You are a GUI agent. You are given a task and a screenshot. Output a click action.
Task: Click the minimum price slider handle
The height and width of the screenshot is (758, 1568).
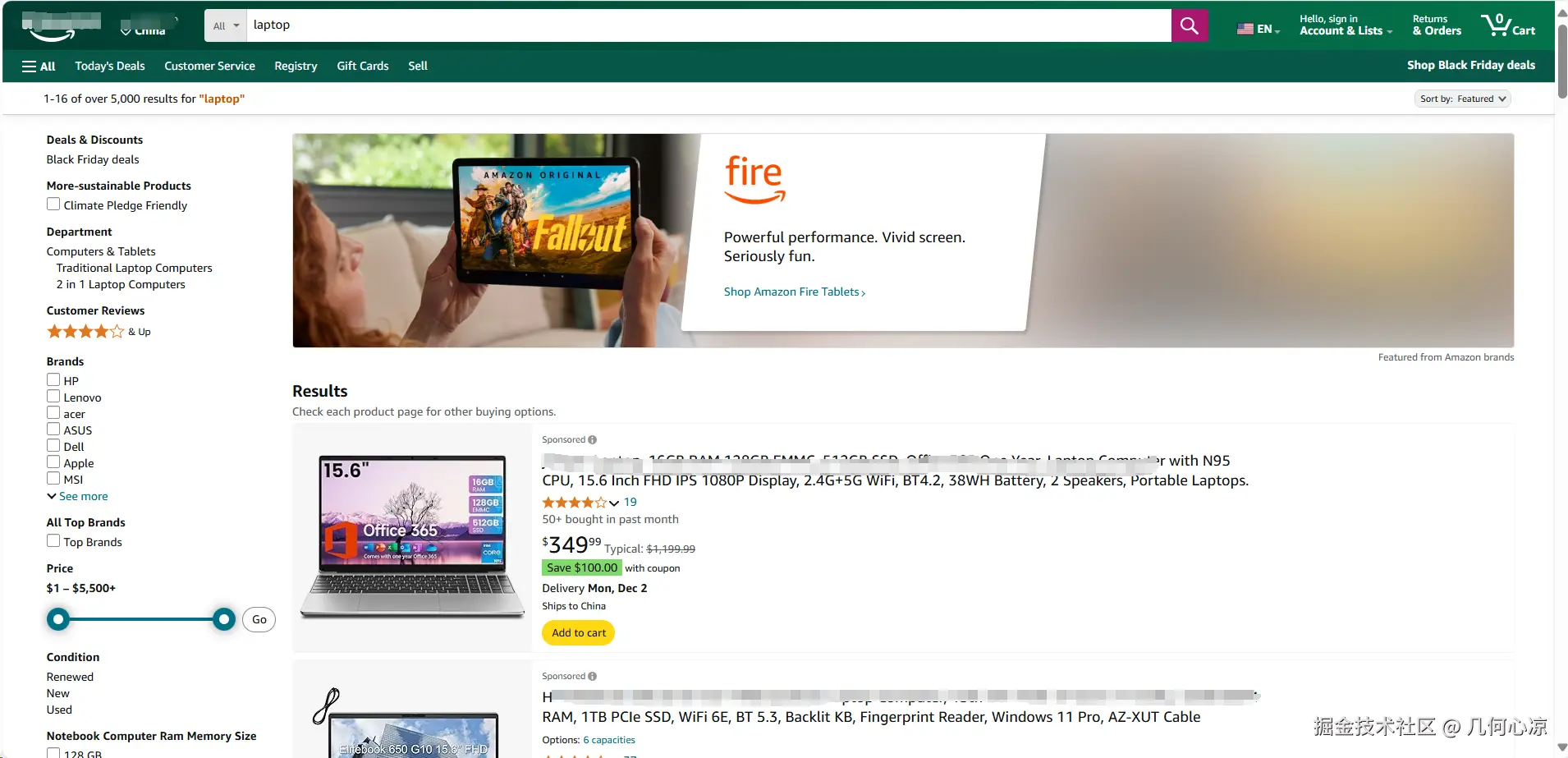[x=58, y=619]
